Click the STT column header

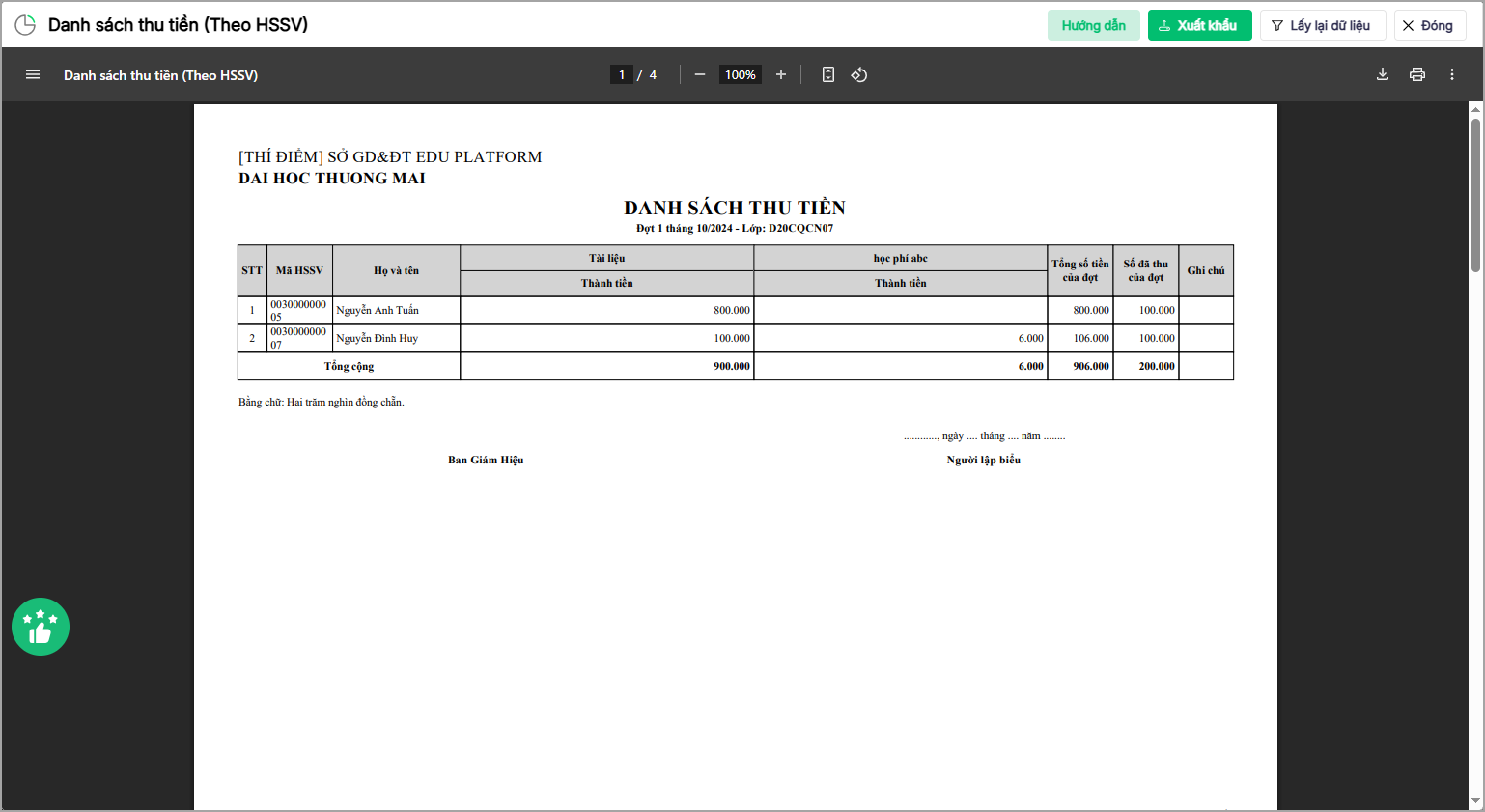(x=252, y=270)
